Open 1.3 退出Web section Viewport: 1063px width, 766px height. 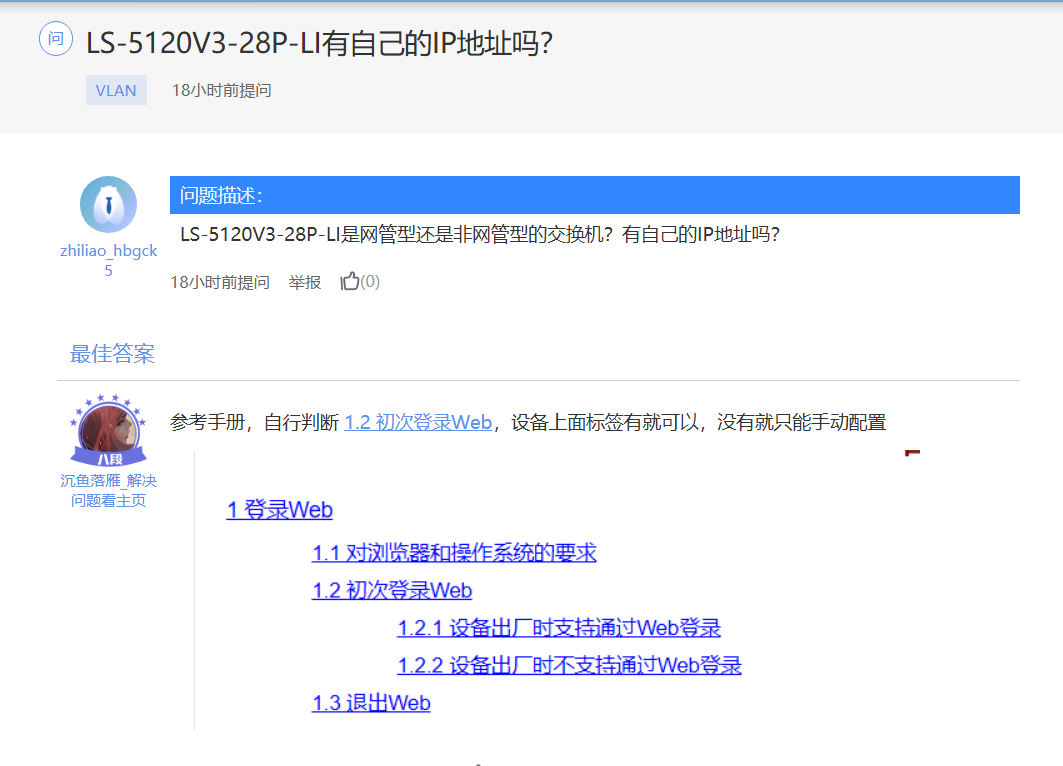coord(371,703)
